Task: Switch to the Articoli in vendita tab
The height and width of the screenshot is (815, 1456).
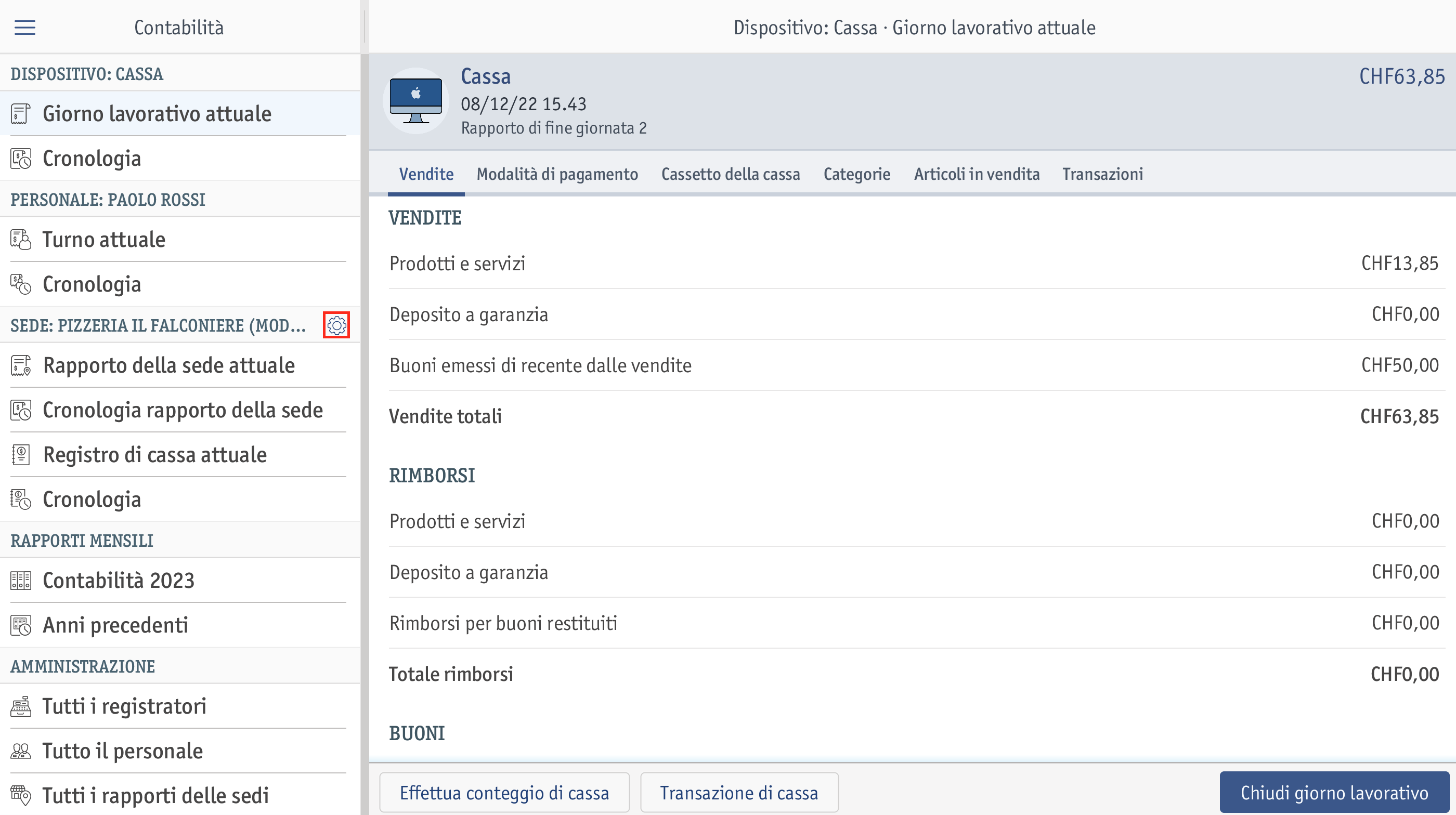Action: 977,174
